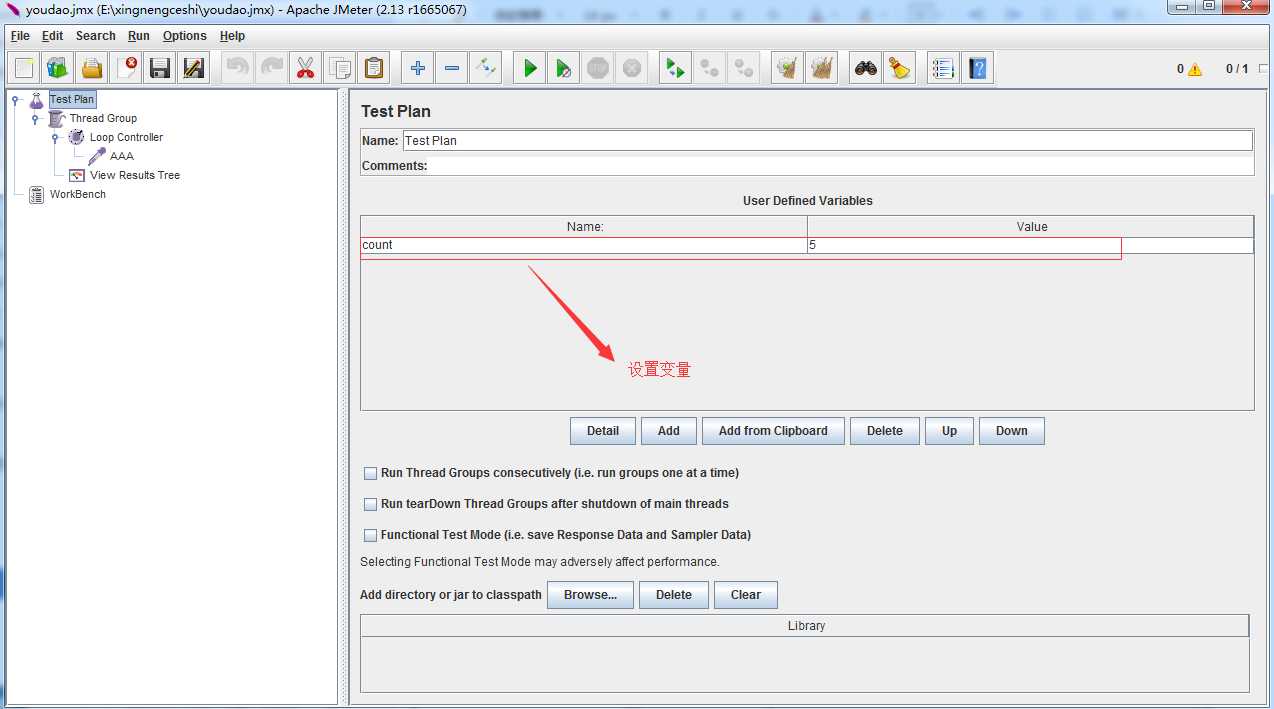Click the Remote Stop All icon
The width and height of the screenshot is (1274, 709).
coord(710,68)
